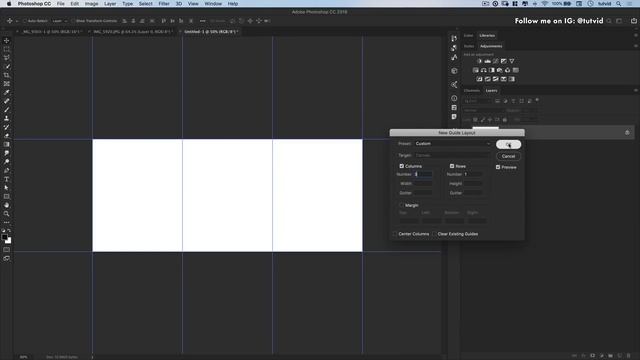Open the File menu
This screenshot has width=640, height=360.
60,4
